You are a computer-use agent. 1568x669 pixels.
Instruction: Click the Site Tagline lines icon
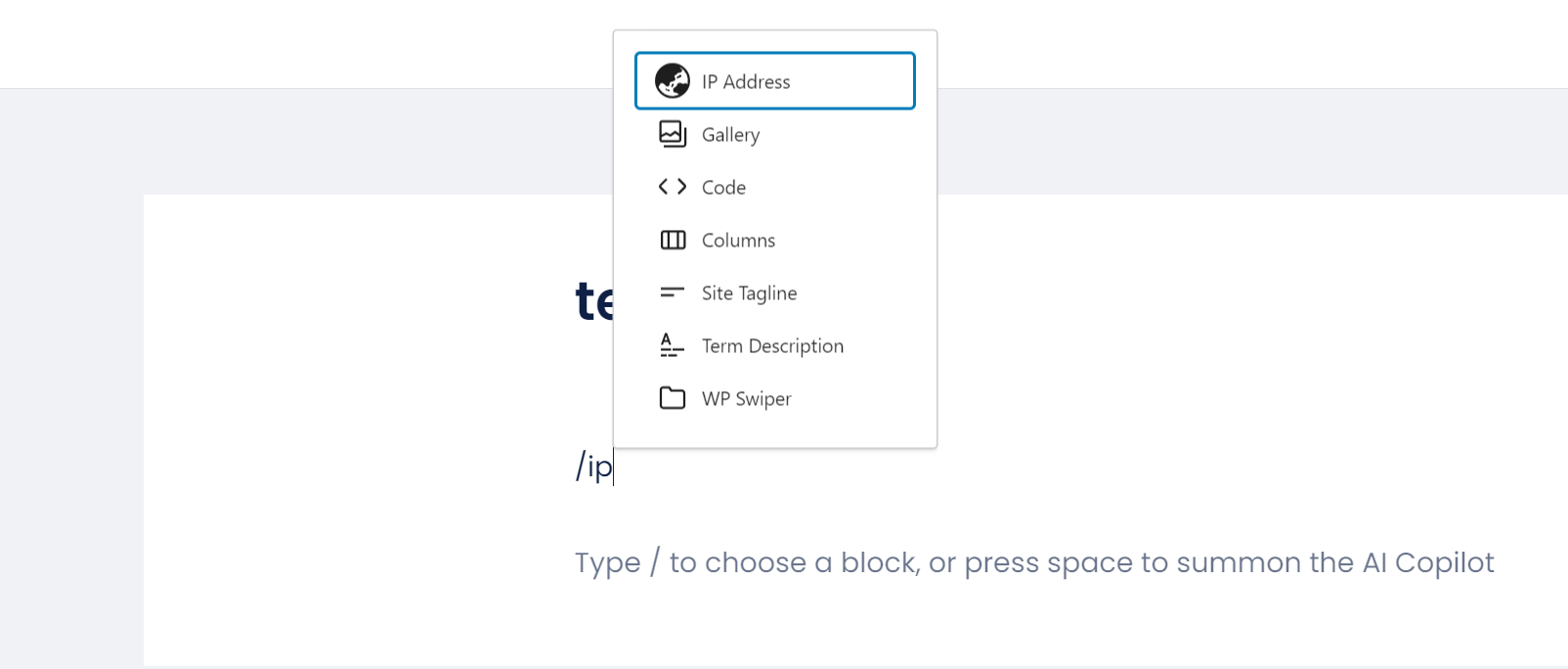pyautogui.click(x=673, y=292)
